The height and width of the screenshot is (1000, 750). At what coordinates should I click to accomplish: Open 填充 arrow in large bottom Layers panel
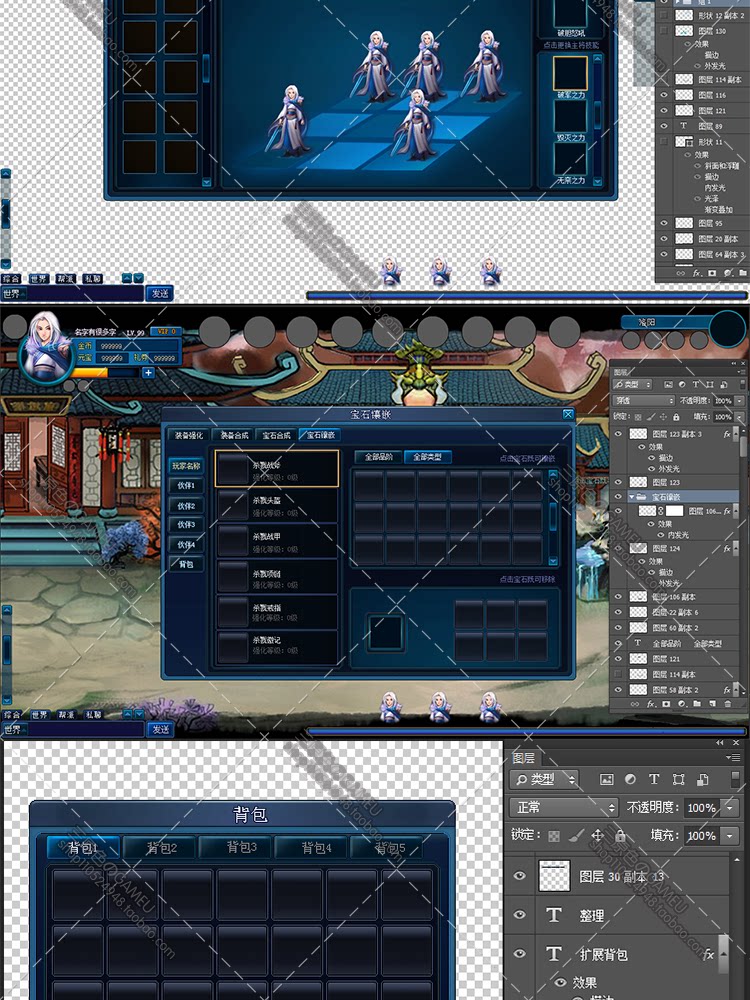(x=730, y=835)
